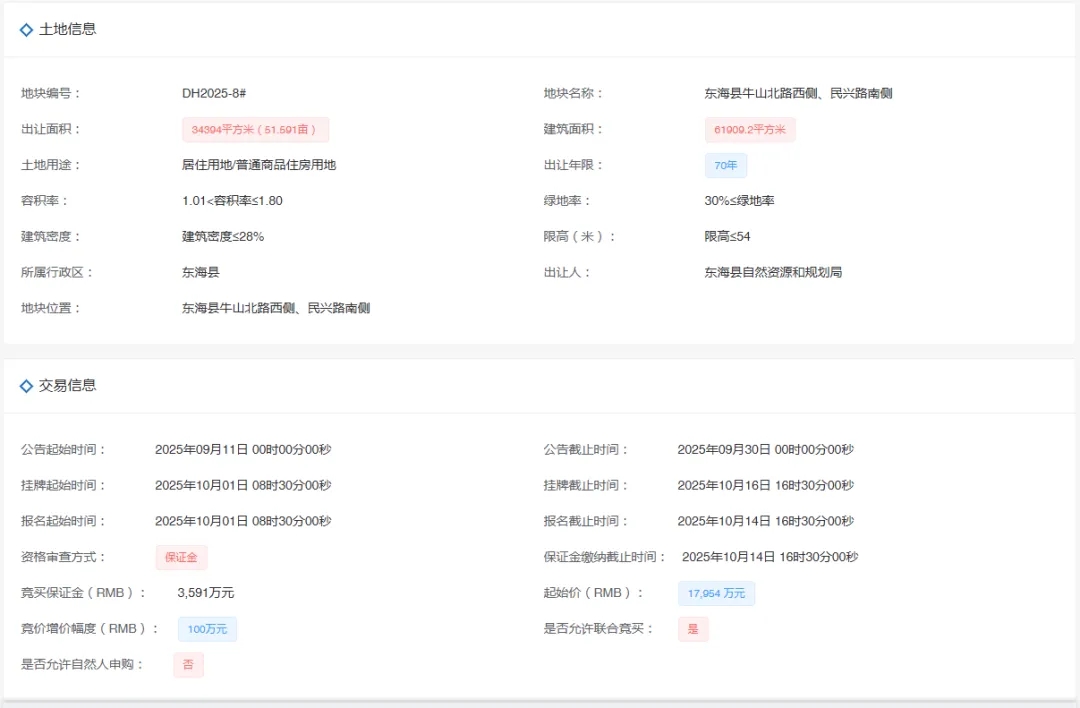
Task: Click the 保证金 qualification review tag
Action: click(181, 557)
